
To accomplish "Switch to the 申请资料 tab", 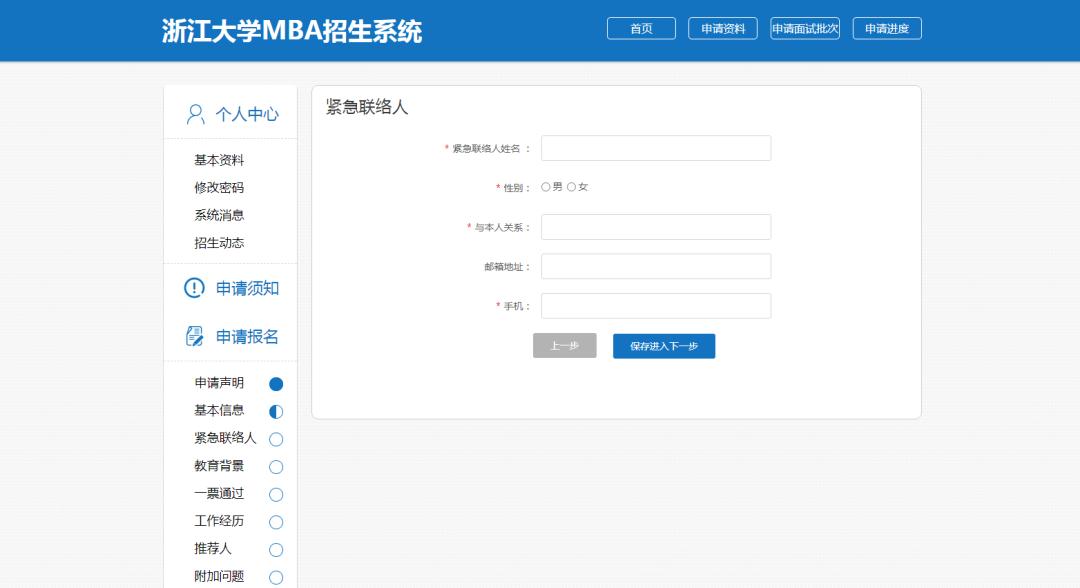I will [x=723, y=28].
